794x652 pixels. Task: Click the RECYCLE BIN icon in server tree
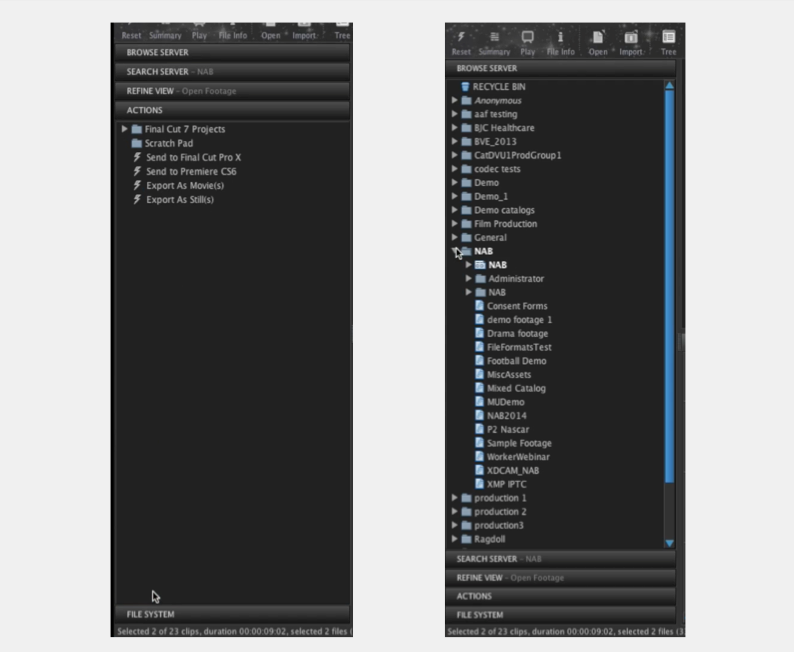coord(465,87)
